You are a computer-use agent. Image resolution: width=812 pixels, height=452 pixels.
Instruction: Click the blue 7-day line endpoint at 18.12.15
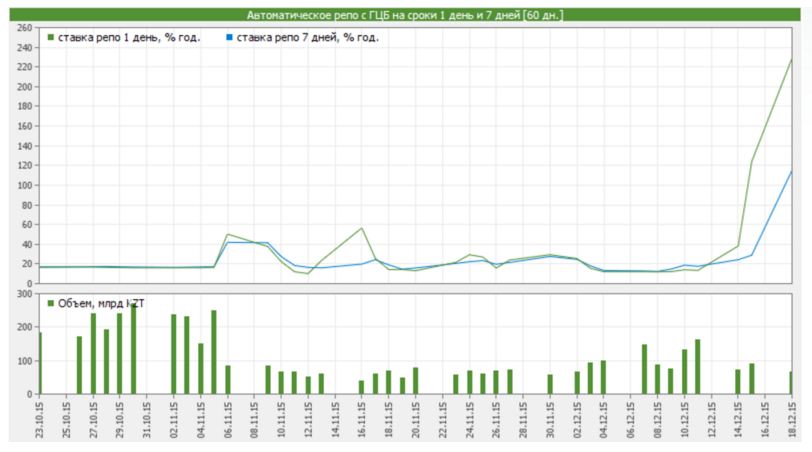[x=791, y=171]
